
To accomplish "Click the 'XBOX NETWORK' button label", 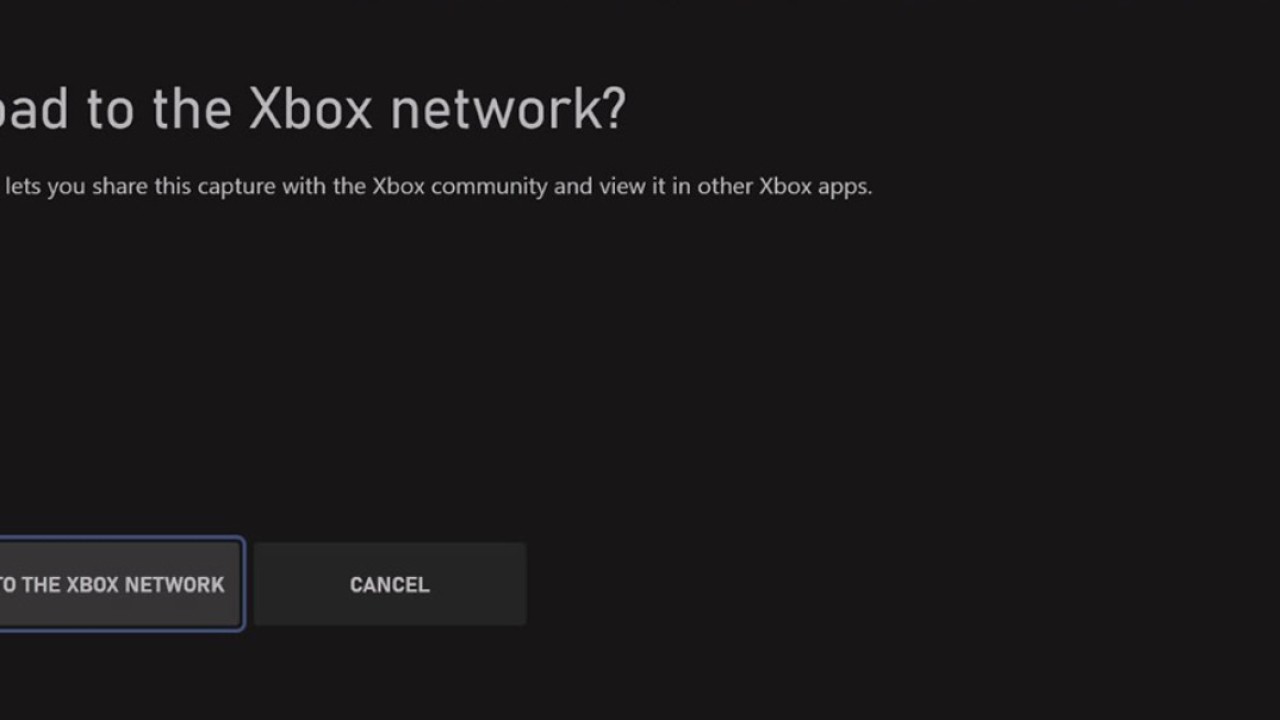I will [145, 585].
